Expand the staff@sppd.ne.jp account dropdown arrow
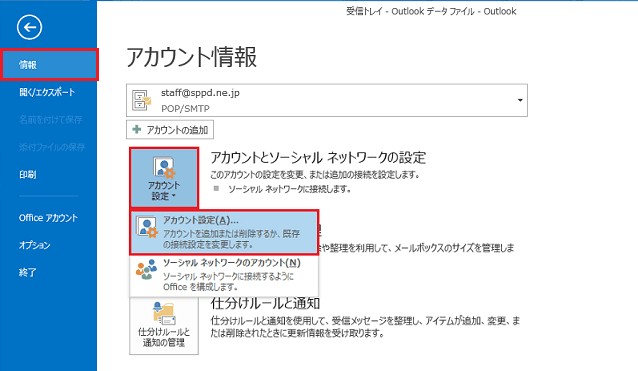 [x=520, y=100]
